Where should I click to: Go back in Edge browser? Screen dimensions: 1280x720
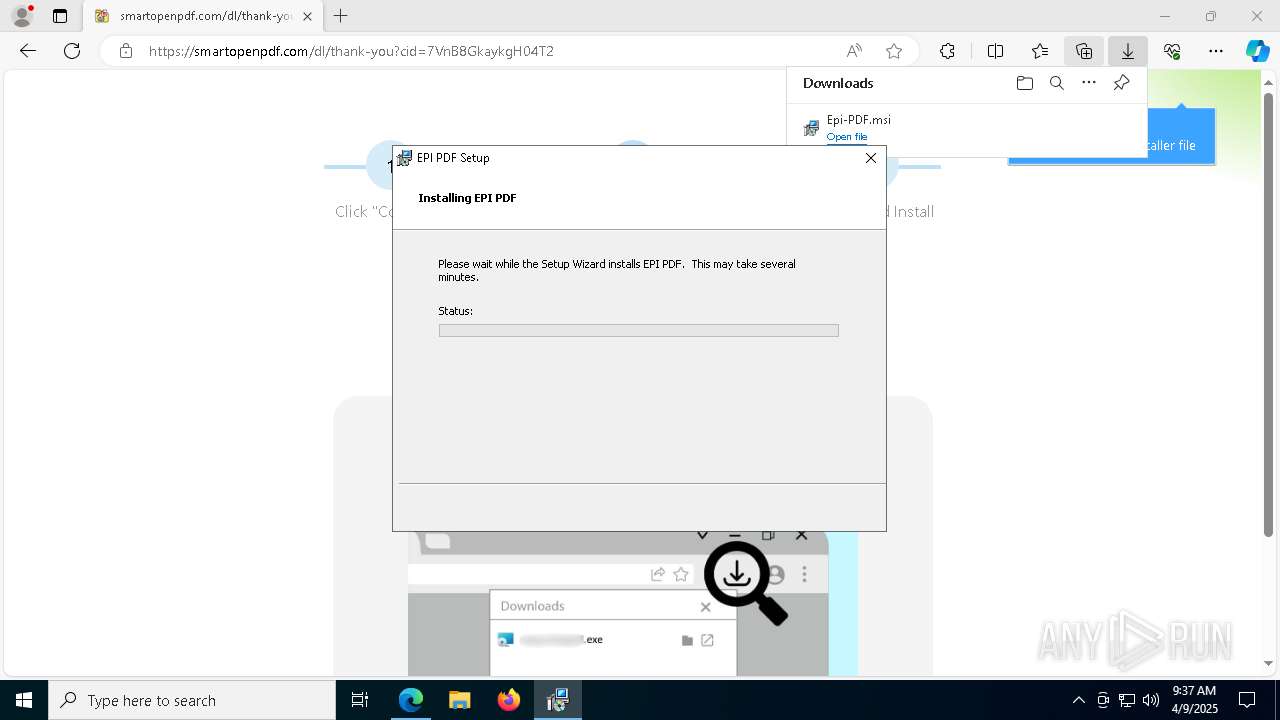[28, 51]
